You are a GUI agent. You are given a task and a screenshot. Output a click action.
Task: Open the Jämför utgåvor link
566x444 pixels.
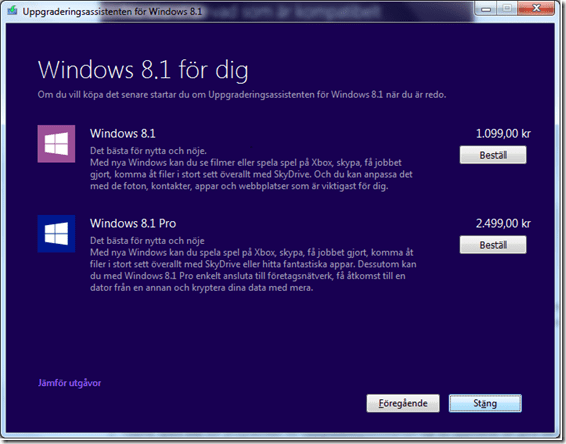pos(69,383)
